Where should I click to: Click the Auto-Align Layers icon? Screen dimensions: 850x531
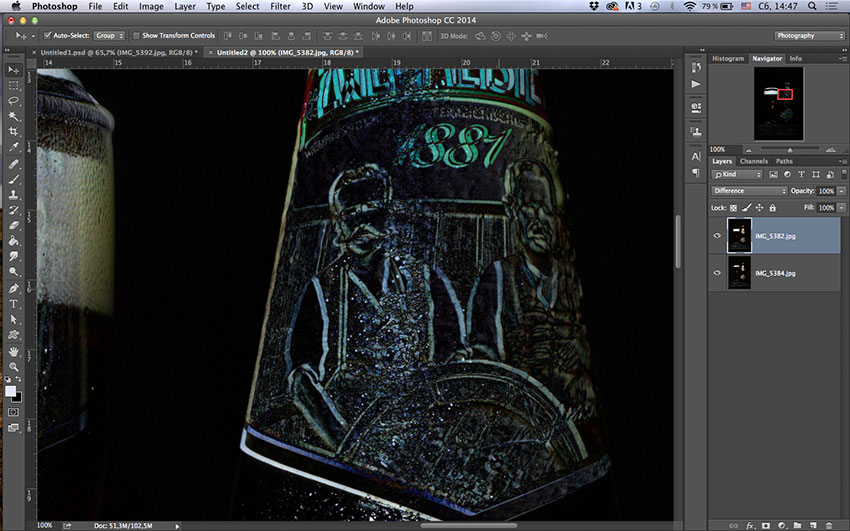click(427, 36)
